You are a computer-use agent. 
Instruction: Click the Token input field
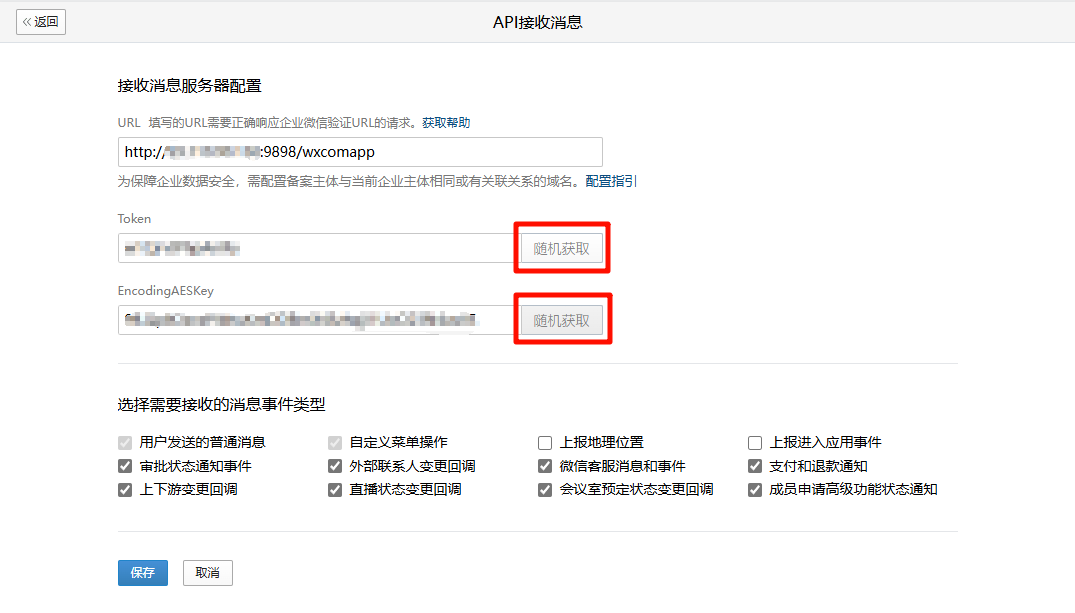coord(316,248)
